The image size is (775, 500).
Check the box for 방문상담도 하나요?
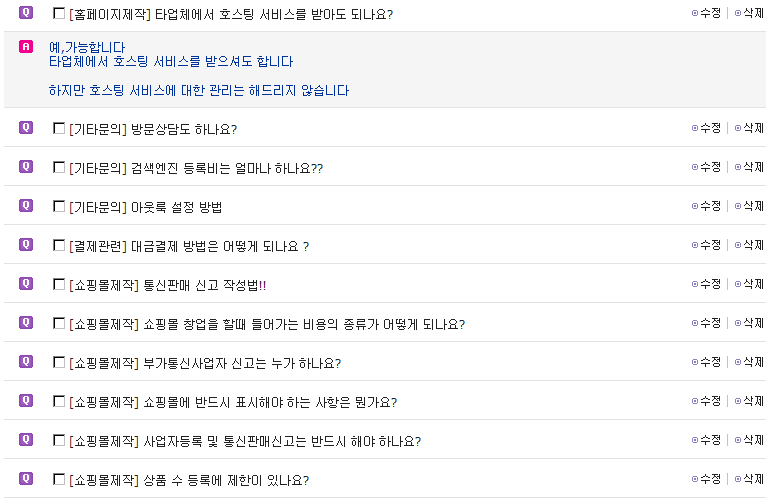(x=59, y=128)
